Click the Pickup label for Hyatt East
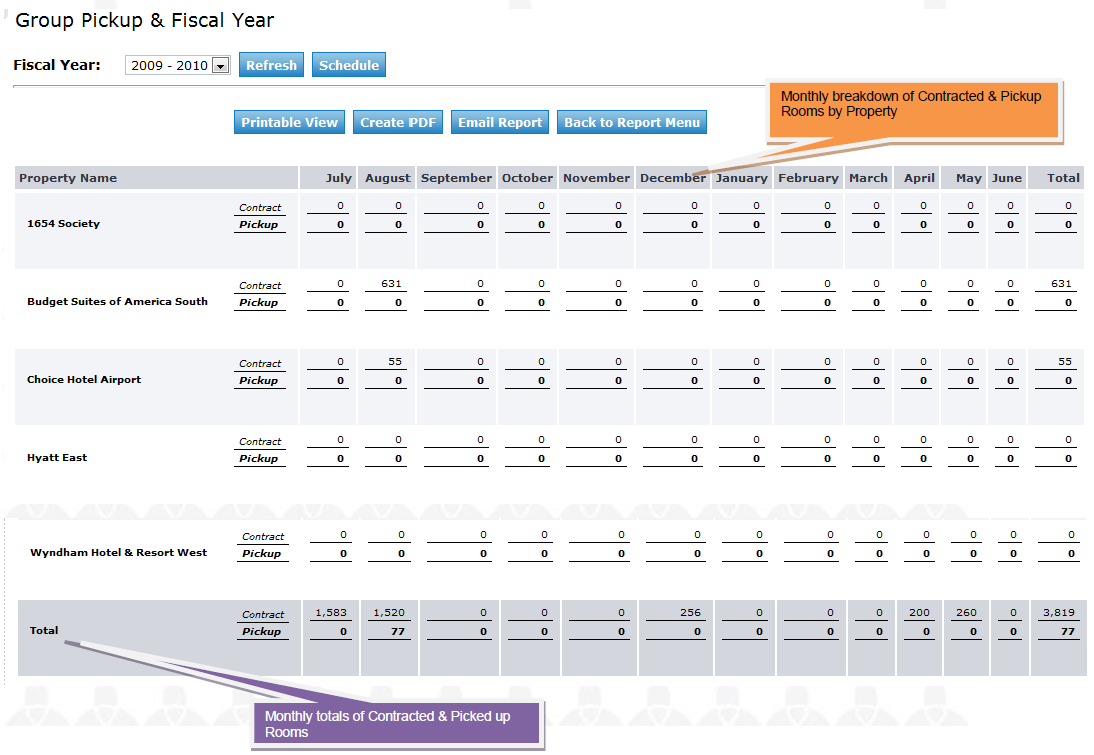Screen dimensions: 1094x755 [x=258, y=458]
